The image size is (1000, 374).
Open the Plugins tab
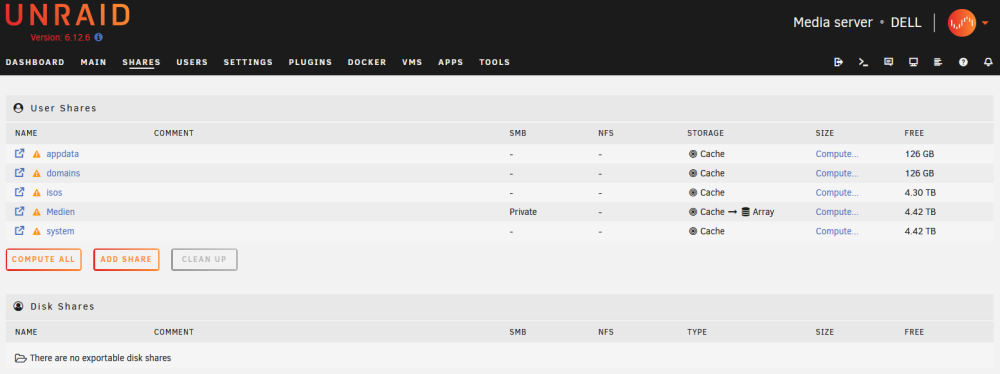point(310,62)
